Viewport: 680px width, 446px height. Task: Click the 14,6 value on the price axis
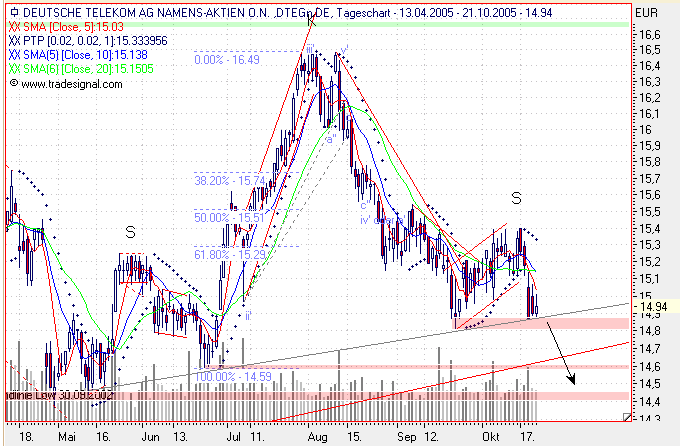click(650, 367)
